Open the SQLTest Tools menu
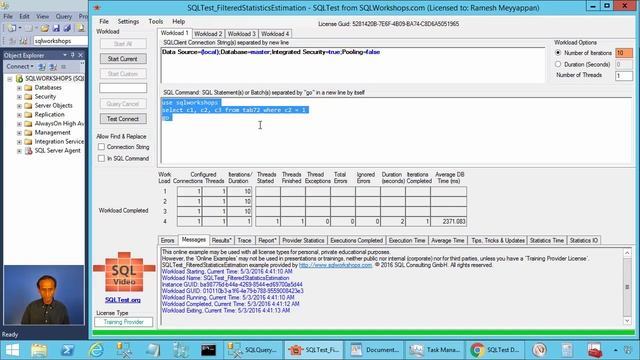This screenshot has width=640, height=360. click(x=156, y=21)
